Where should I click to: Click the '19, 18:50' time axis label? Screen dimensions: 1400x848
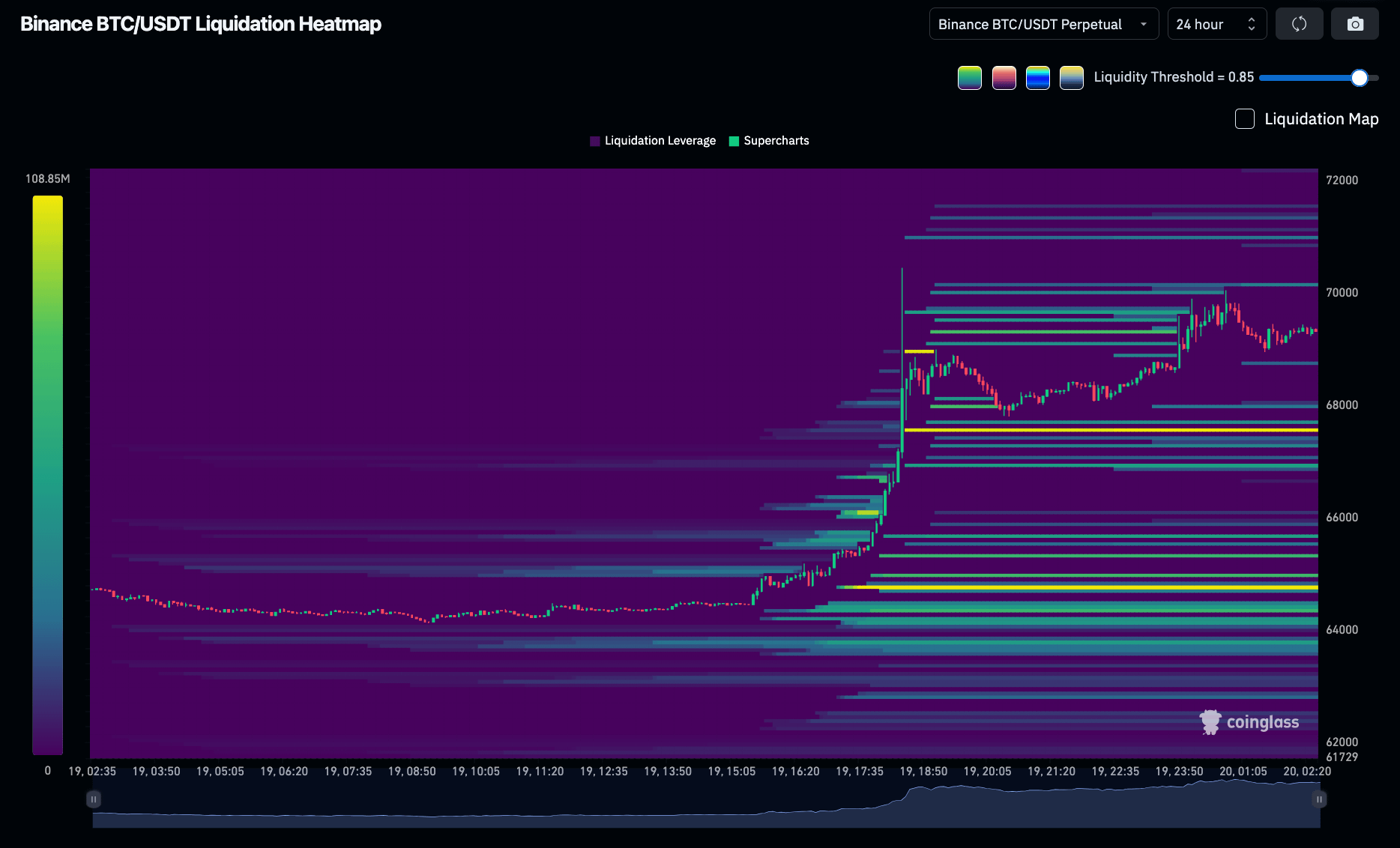pyautogui.click(x=923, y=772)
